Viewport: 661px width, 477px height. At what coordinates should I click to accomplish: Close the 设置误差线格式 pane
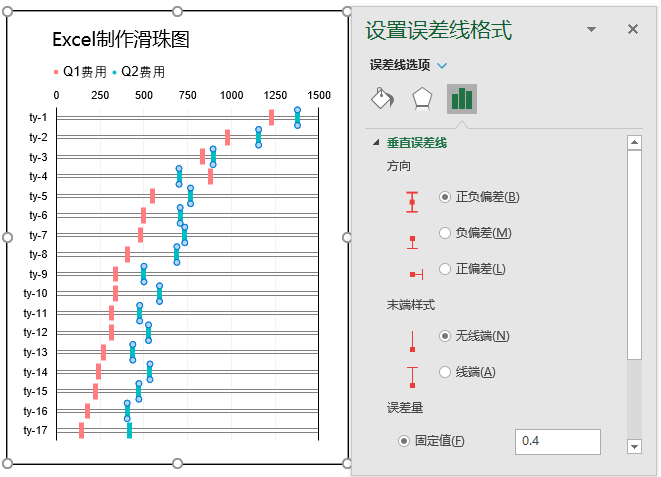tap(633, 29)
